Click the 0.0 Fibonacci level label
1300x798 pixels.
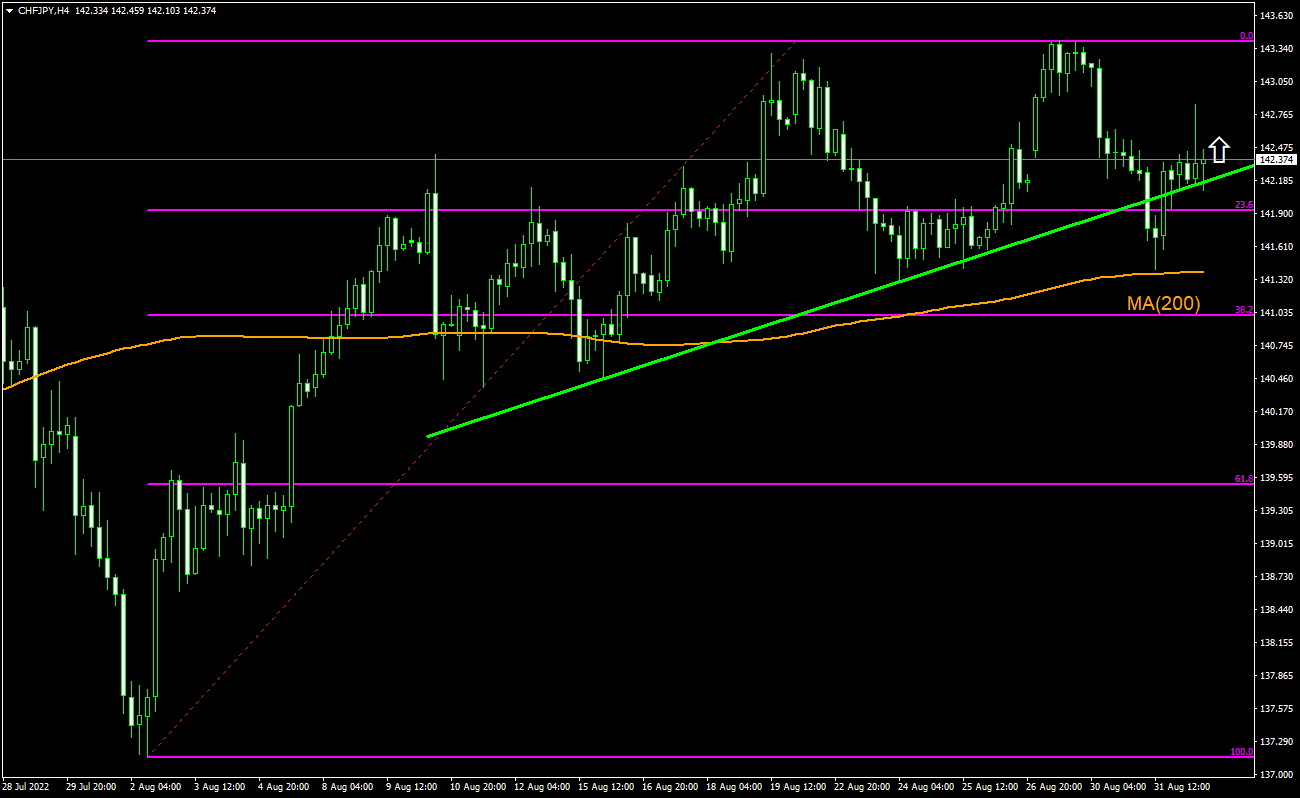1246,36
